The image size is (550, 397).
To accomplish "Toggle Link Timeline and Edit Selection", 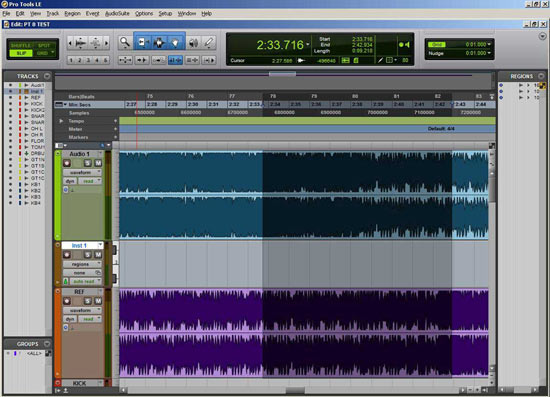I will (x=175, y=60).
